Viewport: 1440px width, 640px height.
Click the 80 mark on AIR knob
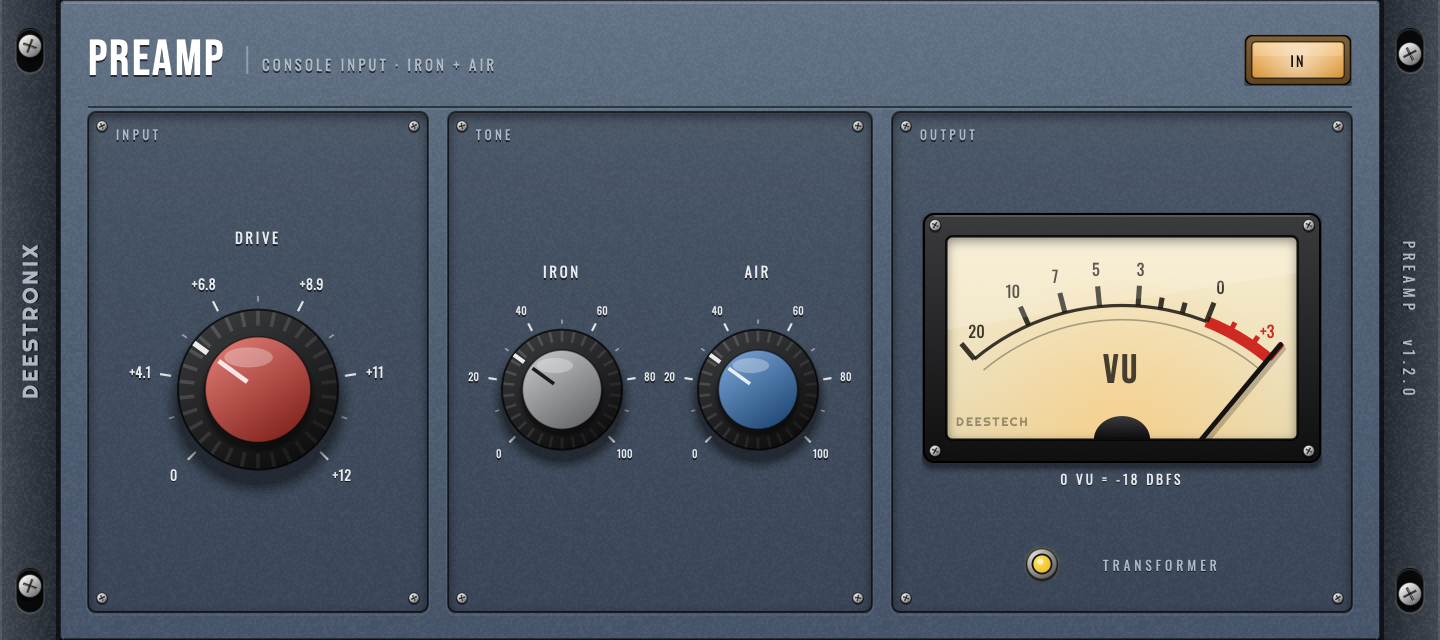846,377
